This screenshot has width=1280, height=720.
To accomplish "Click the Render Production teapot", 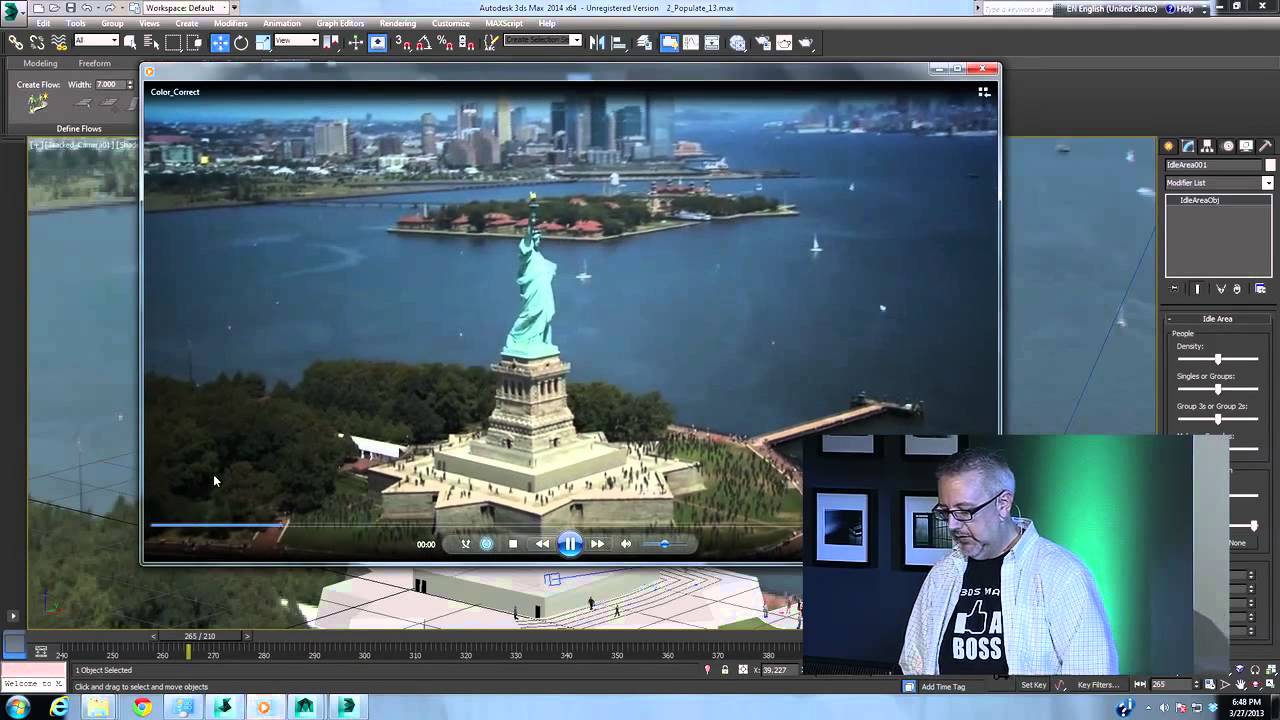I will 806,42.
